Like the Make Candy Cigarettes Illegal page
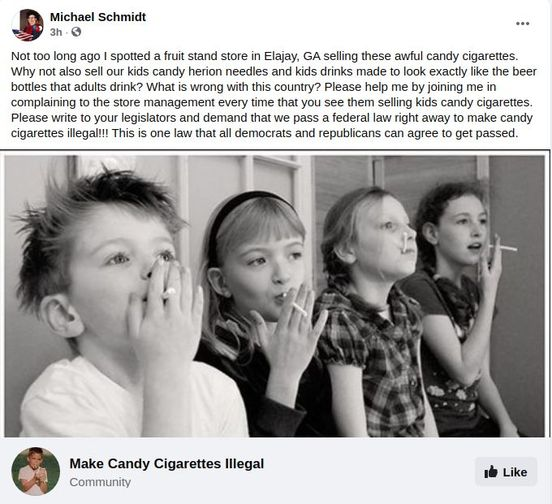This screenshot has height=504, width=552. coord(506,472)
